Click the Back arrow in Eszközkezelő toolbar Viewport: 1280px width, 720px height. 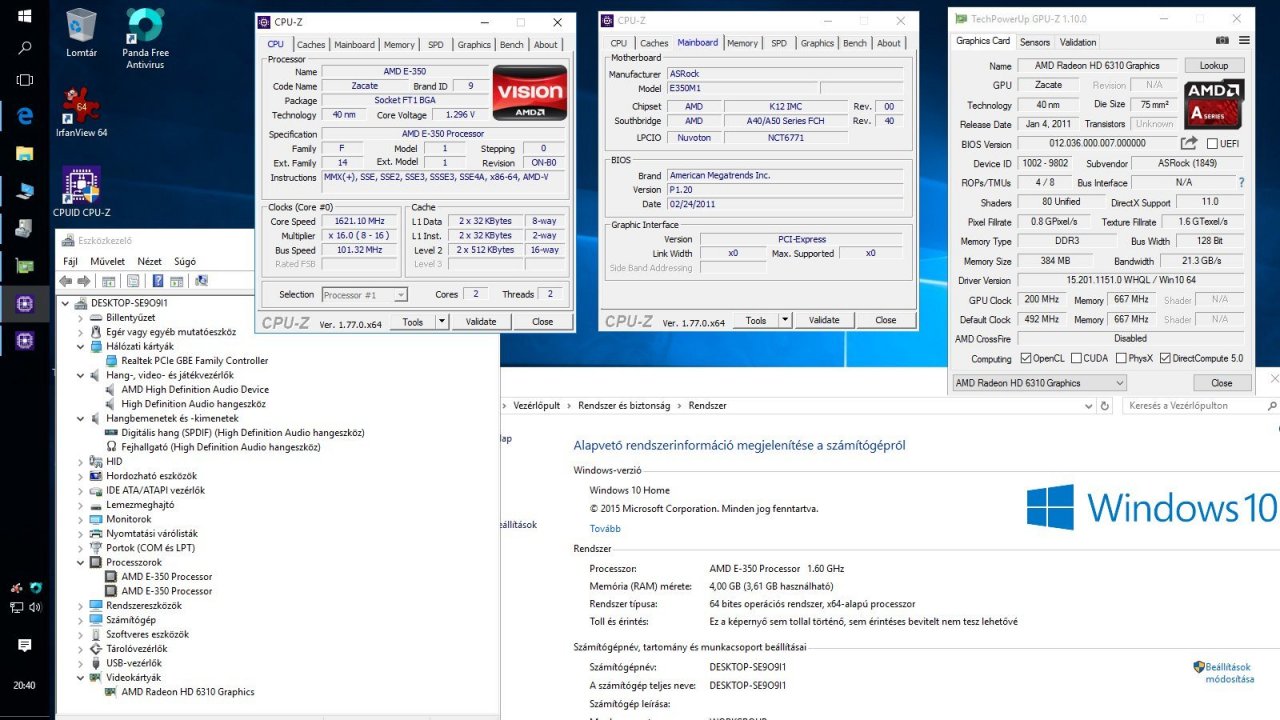(67, 281)
